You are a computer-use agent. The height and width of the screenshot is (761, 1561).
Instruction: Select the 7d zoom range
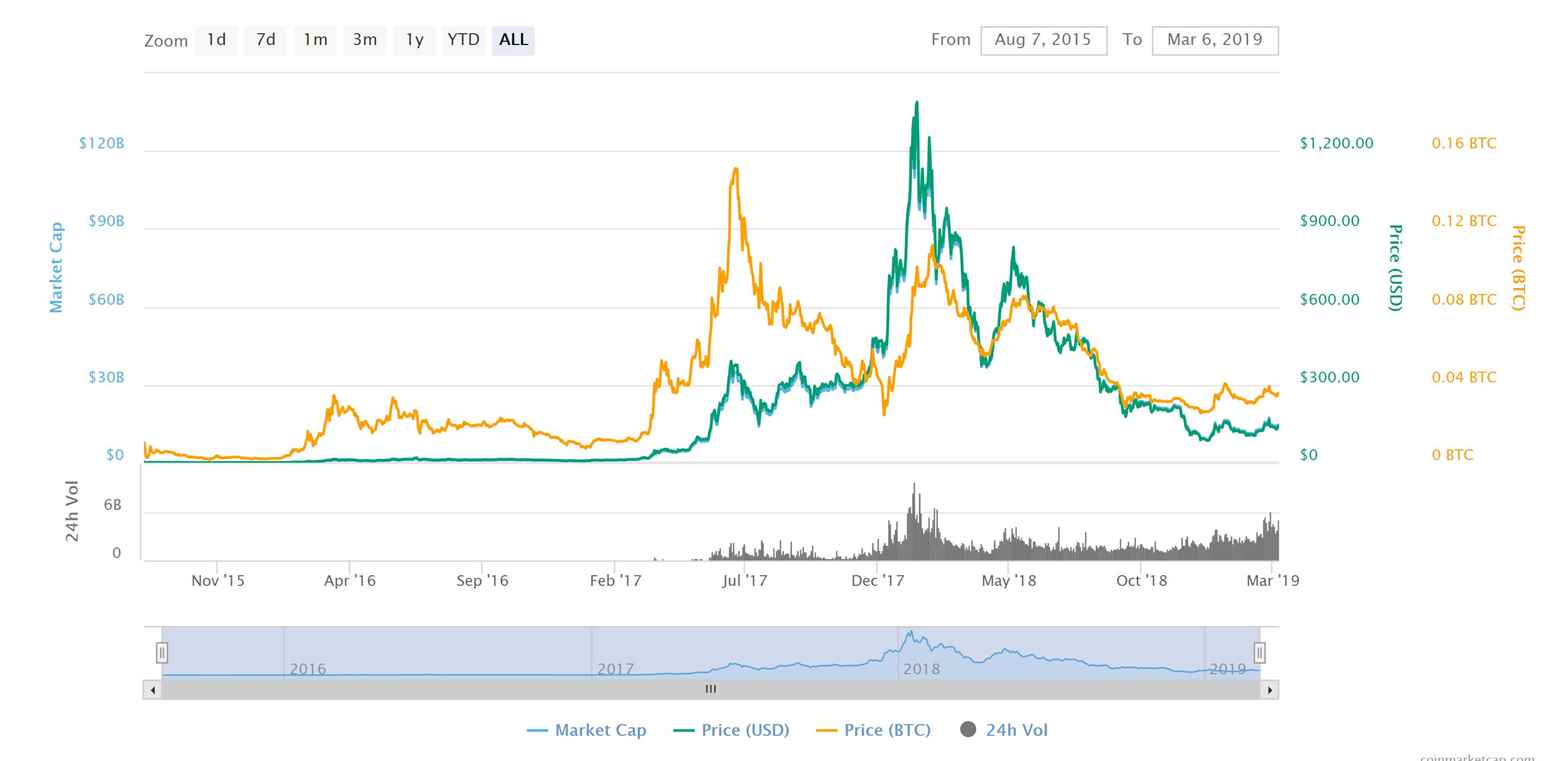265,40
